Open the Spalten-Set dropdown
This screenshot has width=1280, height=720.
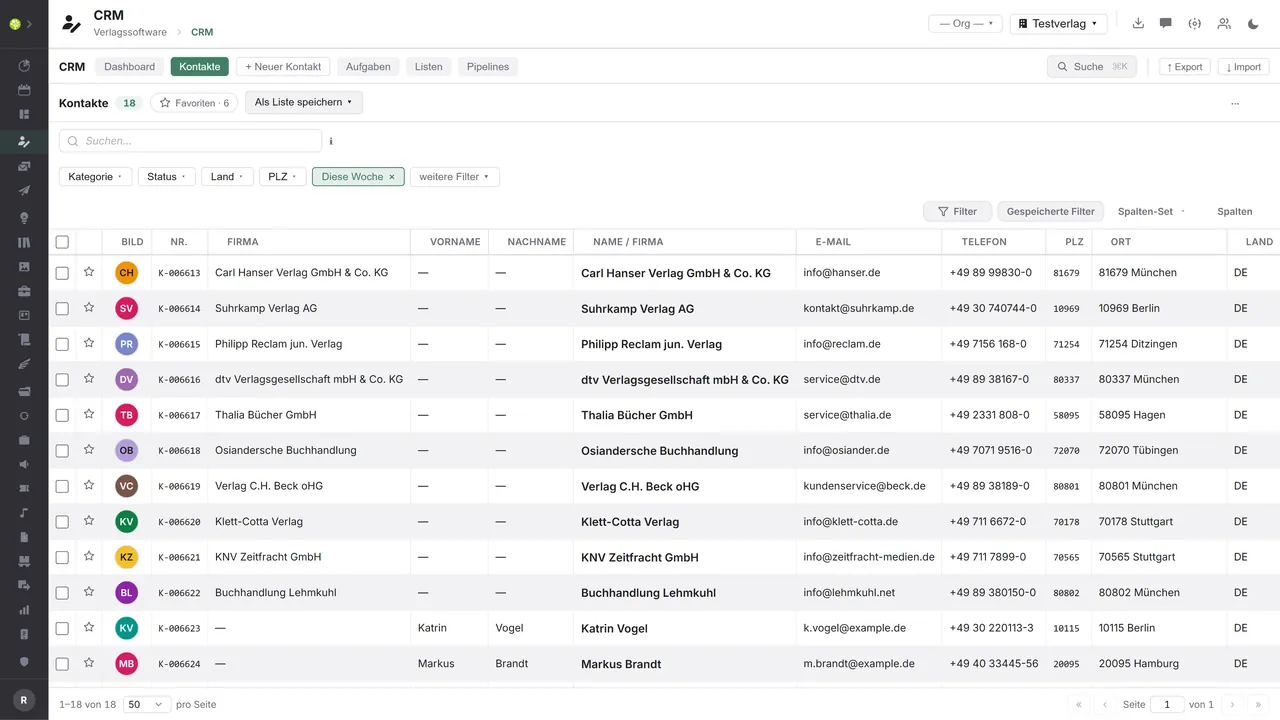1151,211
